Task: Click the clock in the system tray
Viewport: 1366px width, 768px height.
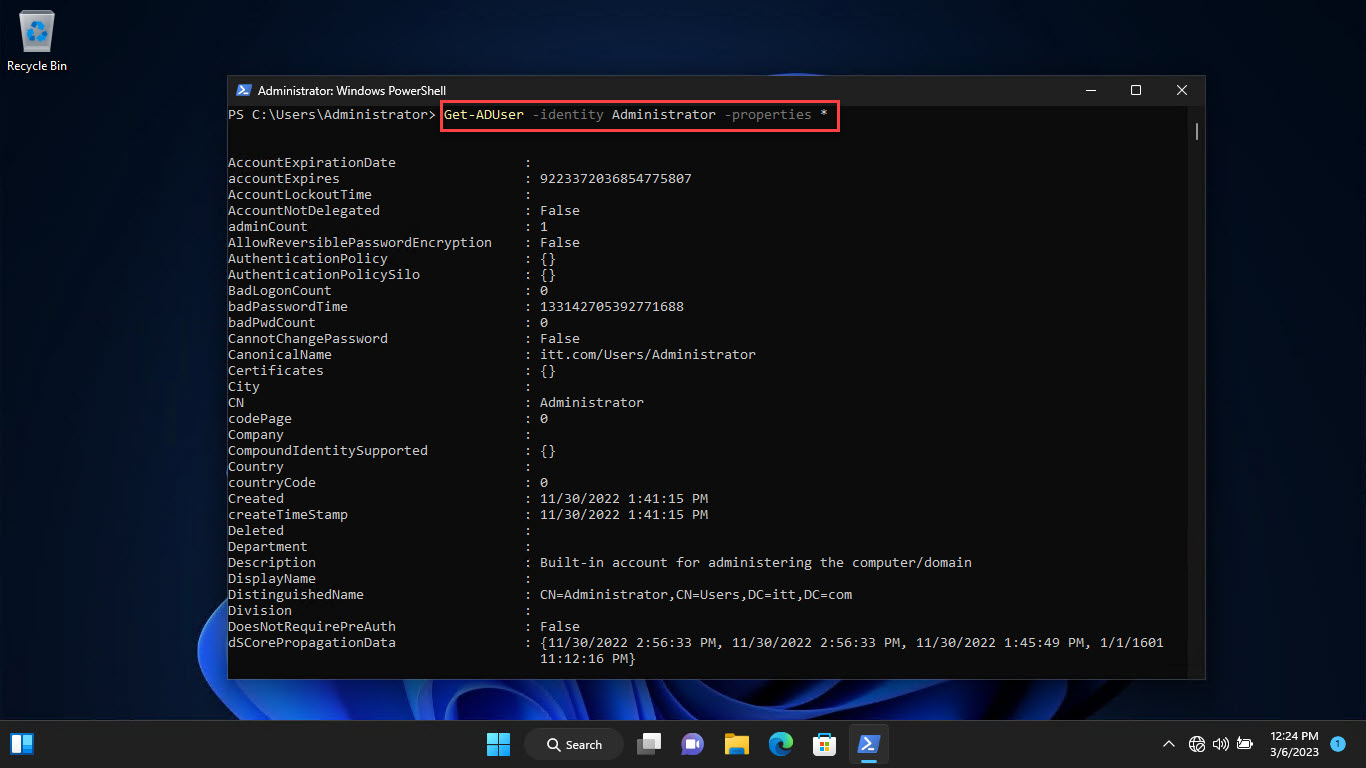Action: point(1294,744)
